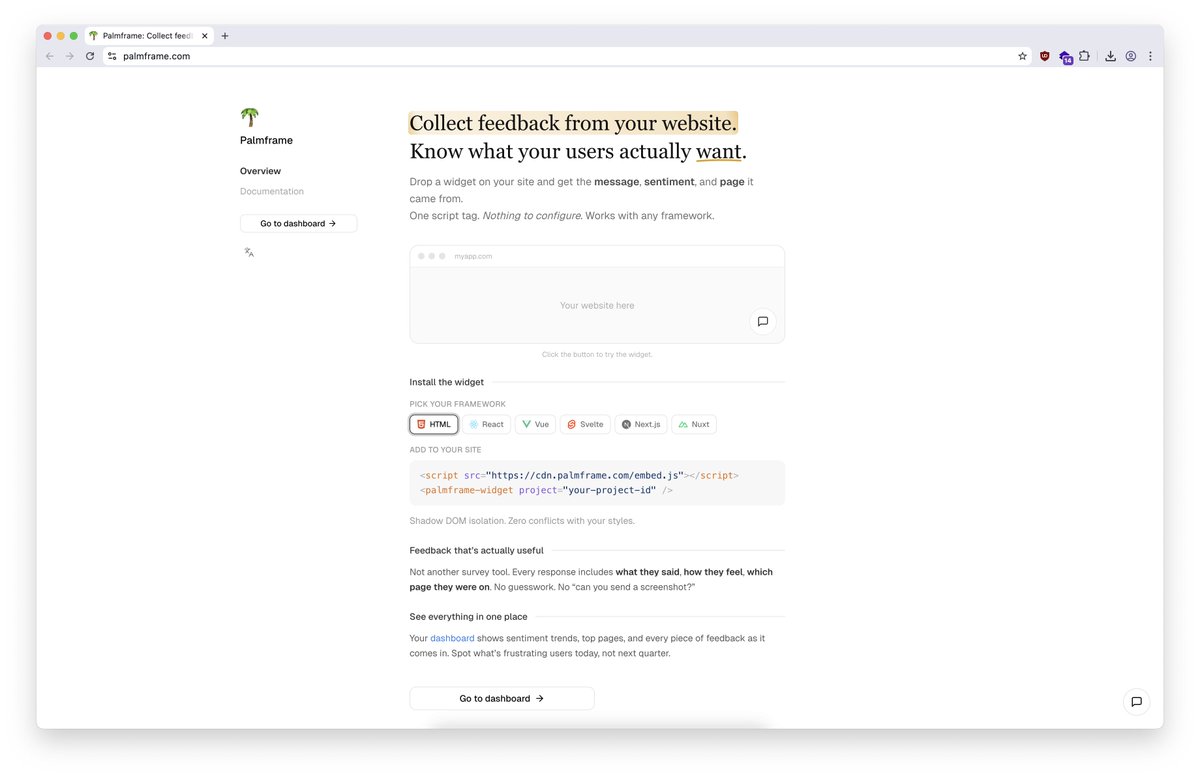This screenshot has height=777, width=1200.
Task: Open the Documentation sidebar item
Action: (272, 191)
